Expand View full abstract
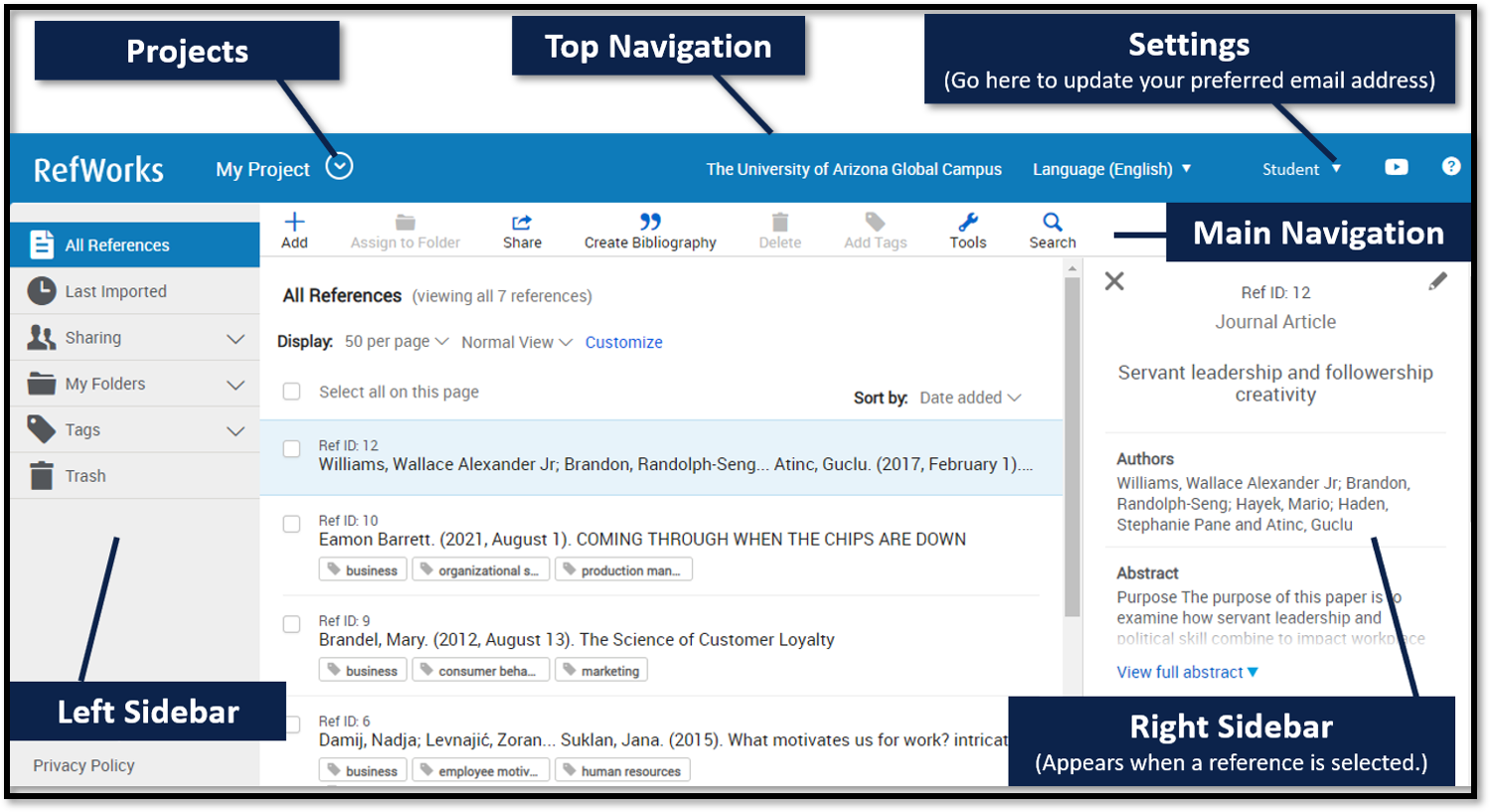The image size is (1490, 812). pos(1187,672)
